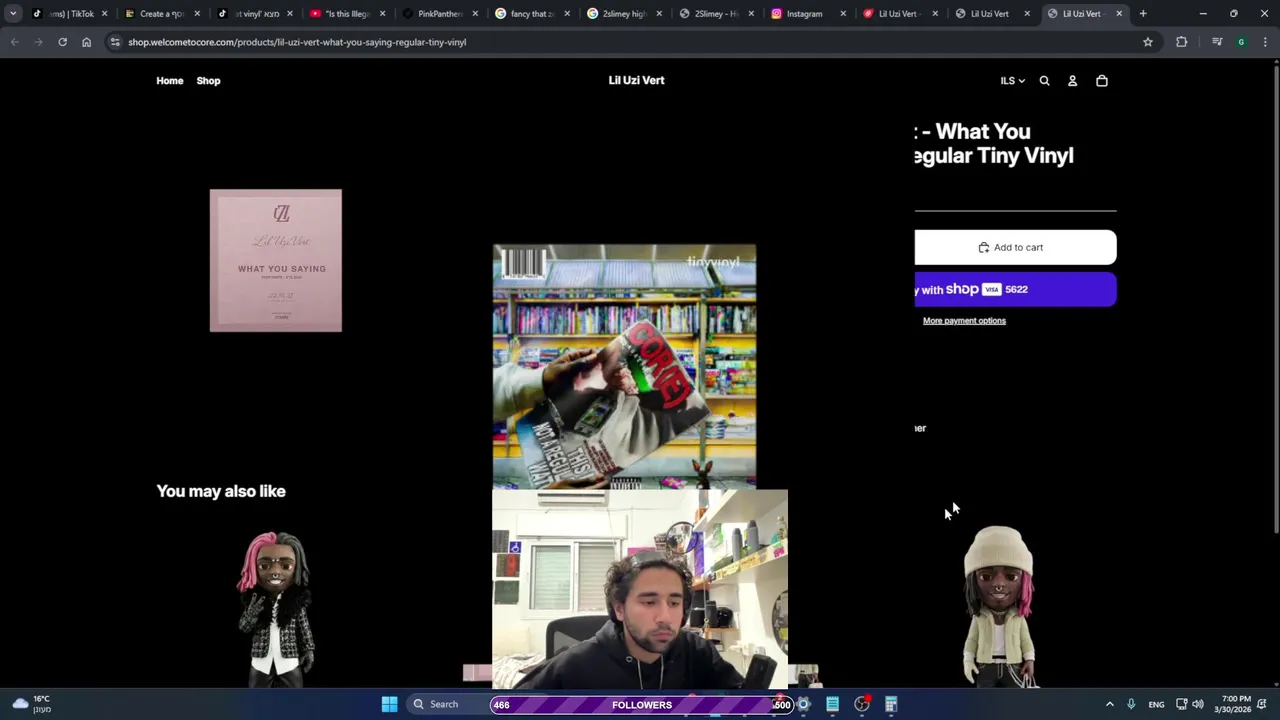Screen dimensions: 1280x720
Task: Expand the tab search dropdown arrow
Action: point(13,14)
